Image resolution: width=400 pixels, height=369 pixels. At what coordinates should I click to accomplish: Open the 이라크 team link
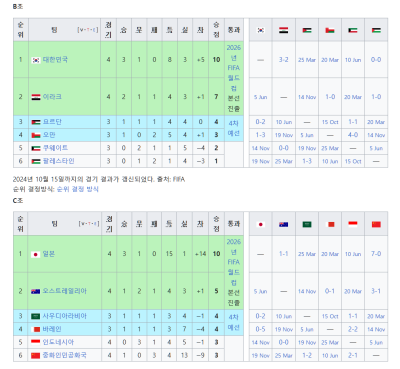pyautogui.click(x=52, y=97)
